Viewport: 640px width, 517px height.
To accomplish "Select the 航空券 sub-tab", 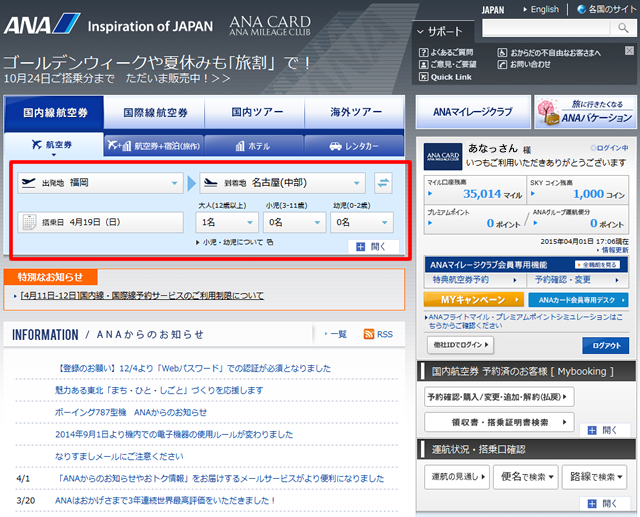I will 54,145.
